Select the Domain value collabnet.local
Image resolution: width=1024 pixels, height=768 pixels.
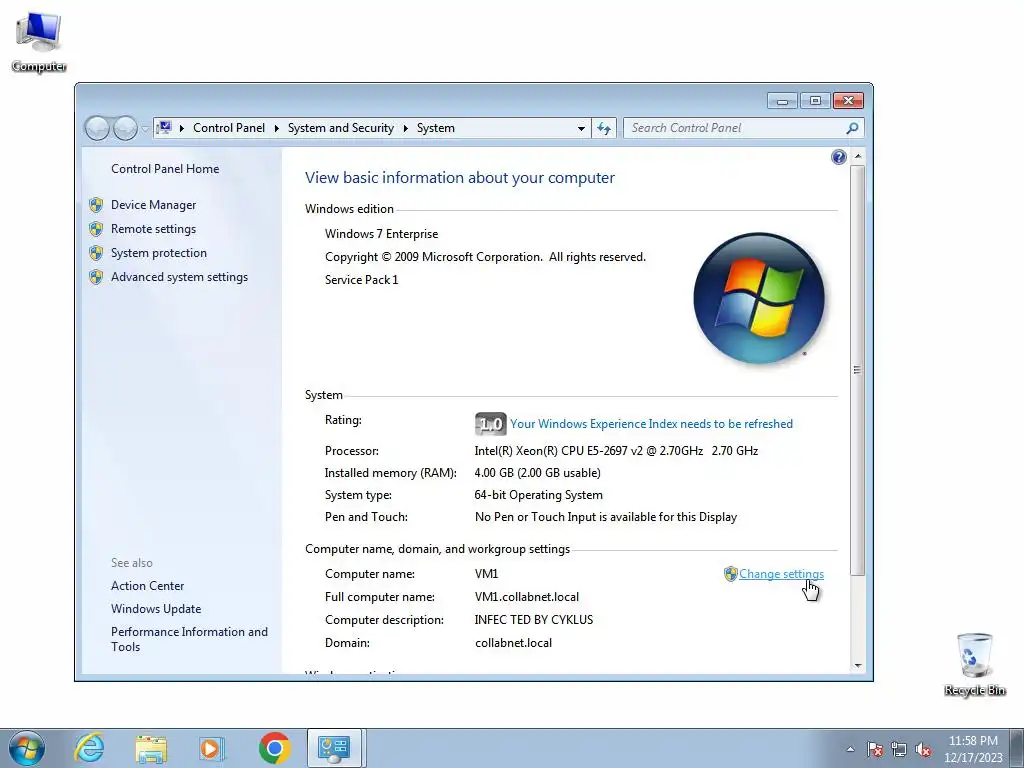(x=513, y=643)
